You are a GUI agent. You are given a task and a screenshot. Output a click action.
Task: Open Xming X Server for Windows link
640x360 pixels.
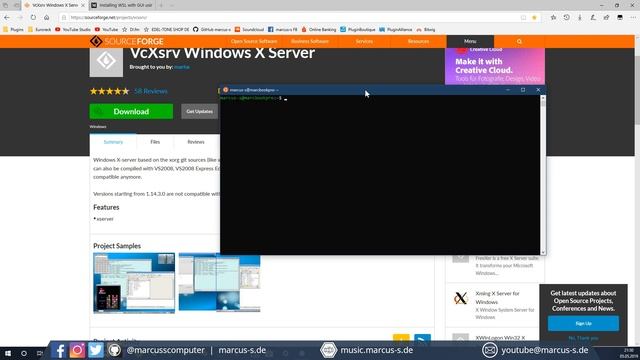coord(497,298)
